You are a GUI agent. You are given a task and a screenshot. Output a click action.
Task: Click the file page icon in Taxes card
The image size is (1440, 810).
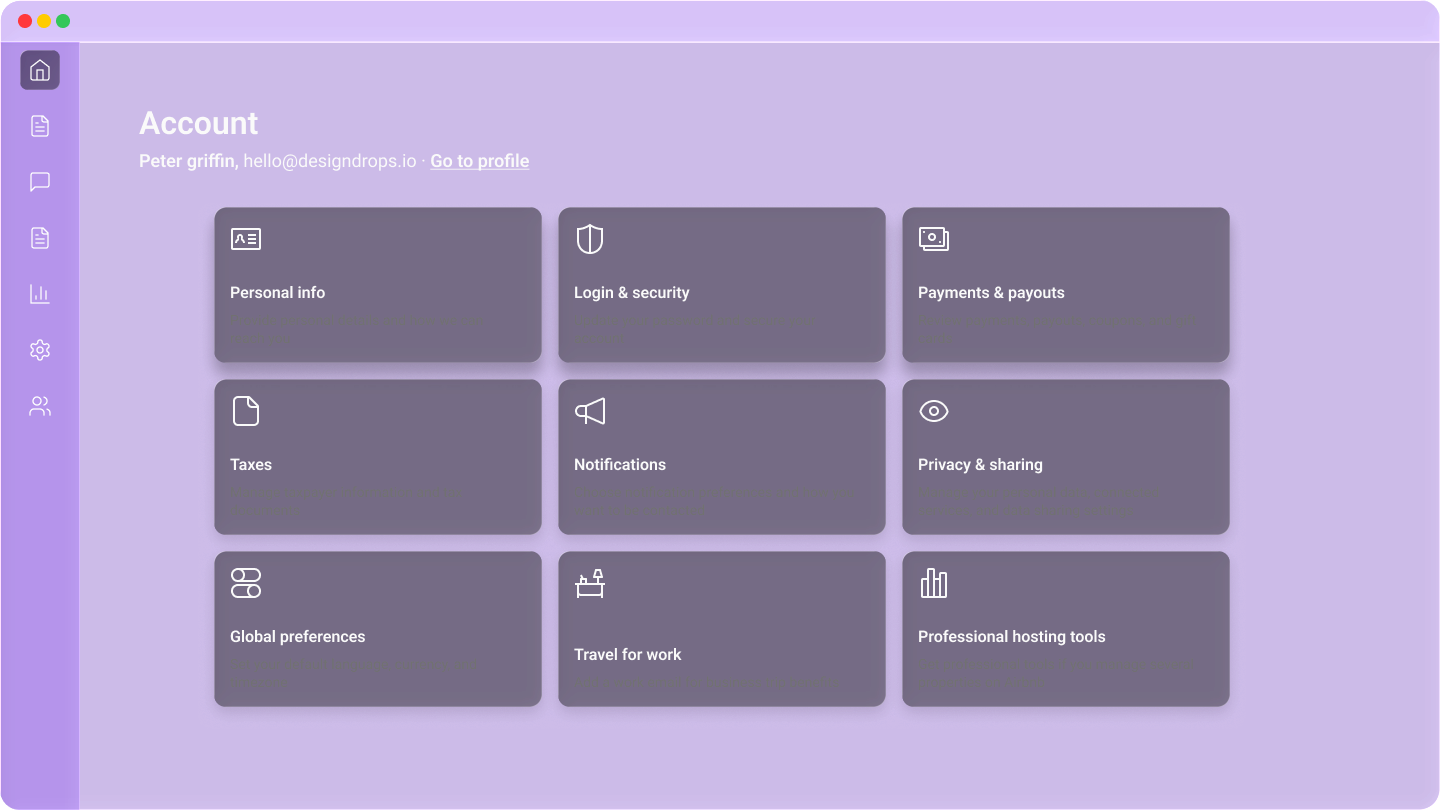246,411
